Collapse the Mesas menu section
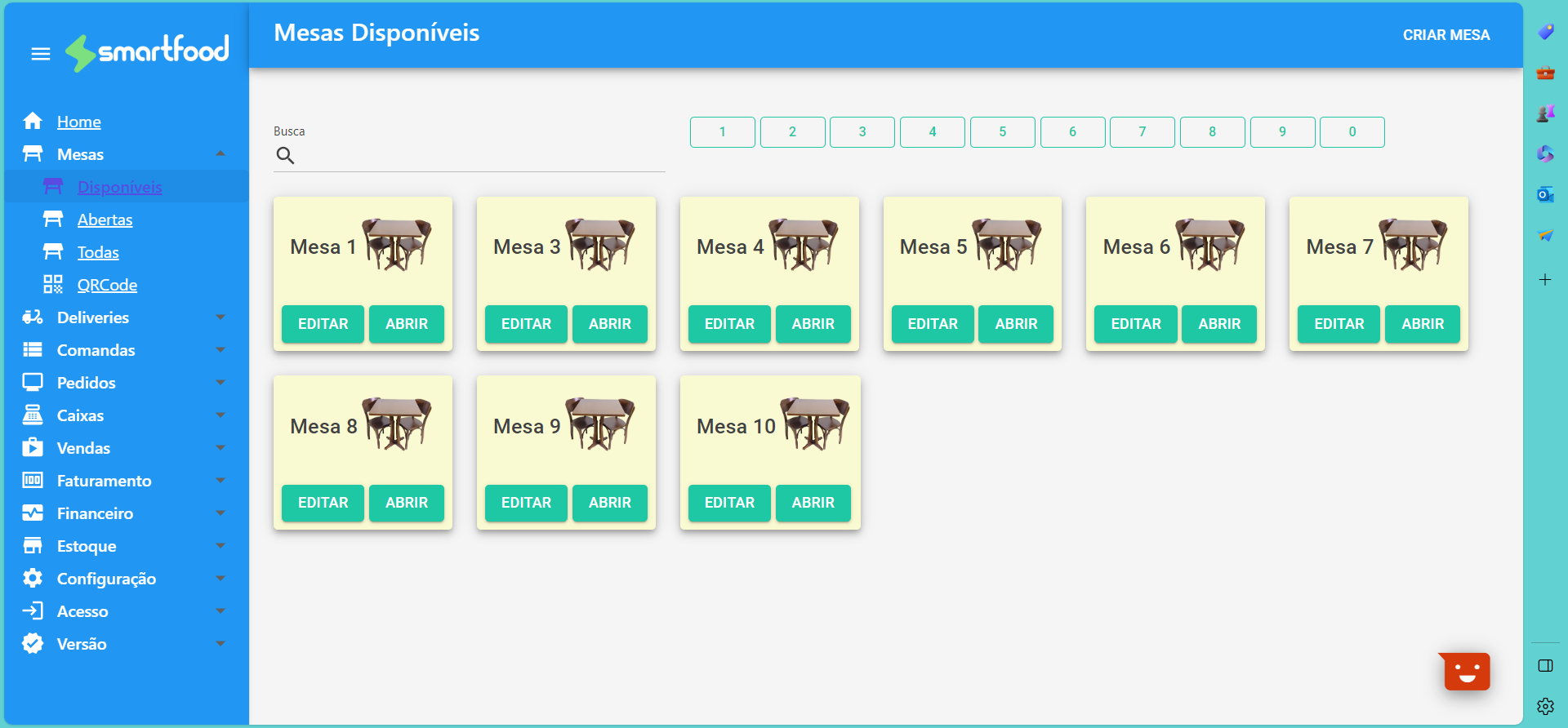This screenshot has height=728, width=1568. point(220,154)
